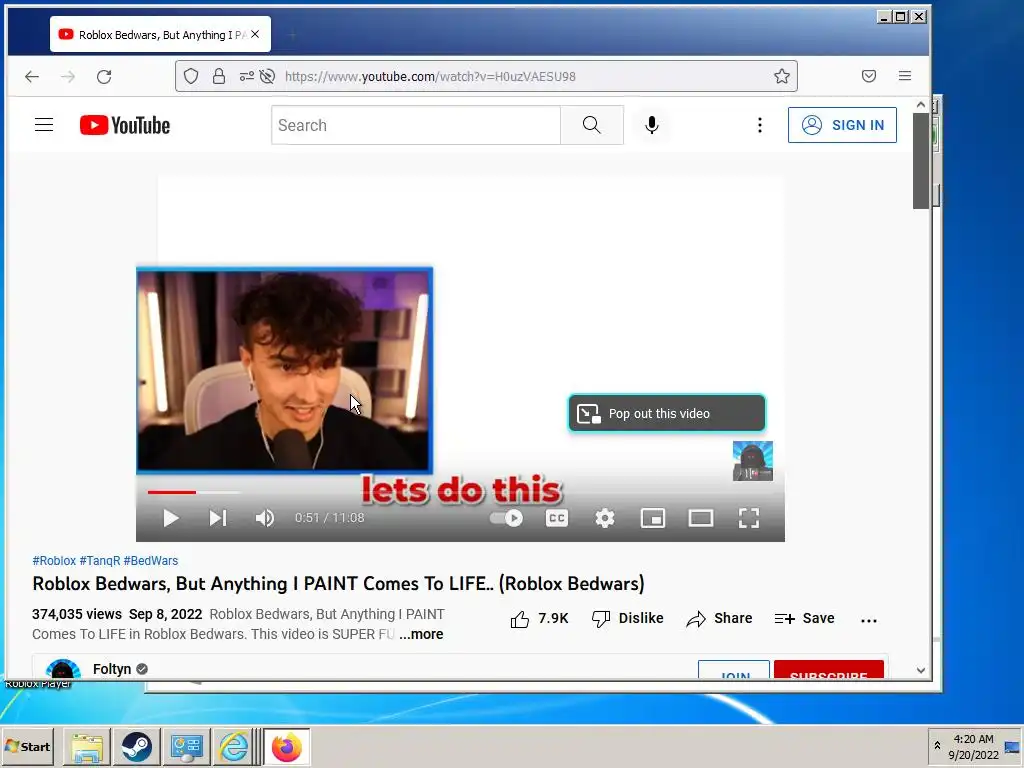Click the page scroll up arrow
Viewport: 1024px width, 768px height.
pyautogui.click(x=920, y=104)
